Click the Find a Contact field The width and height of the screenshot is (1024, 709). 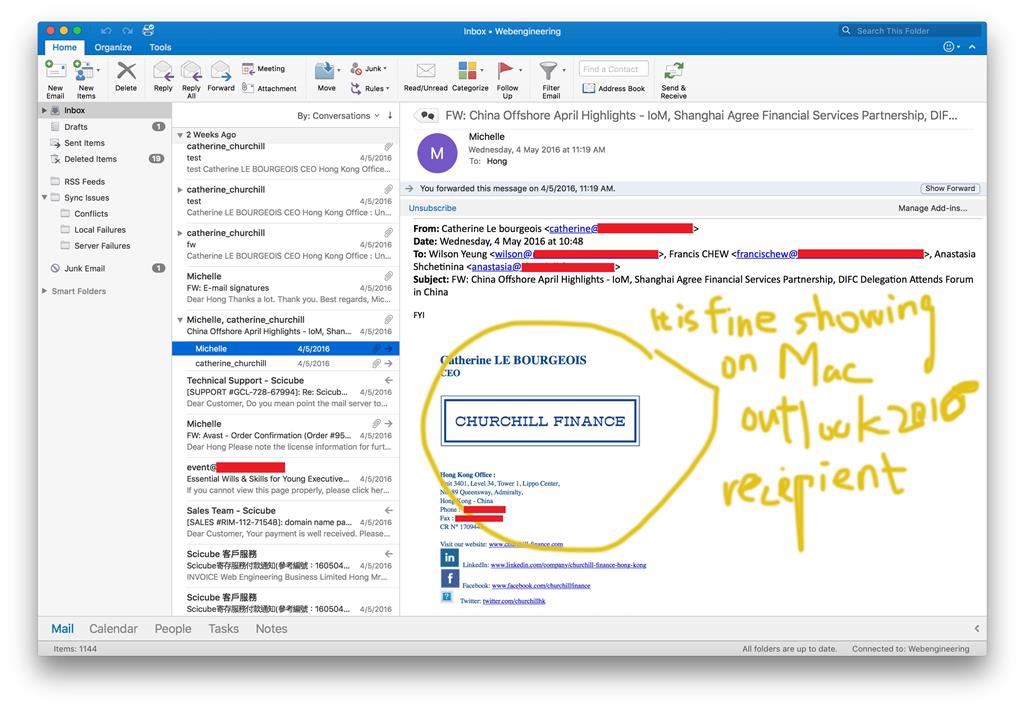[x=613, y=69]
